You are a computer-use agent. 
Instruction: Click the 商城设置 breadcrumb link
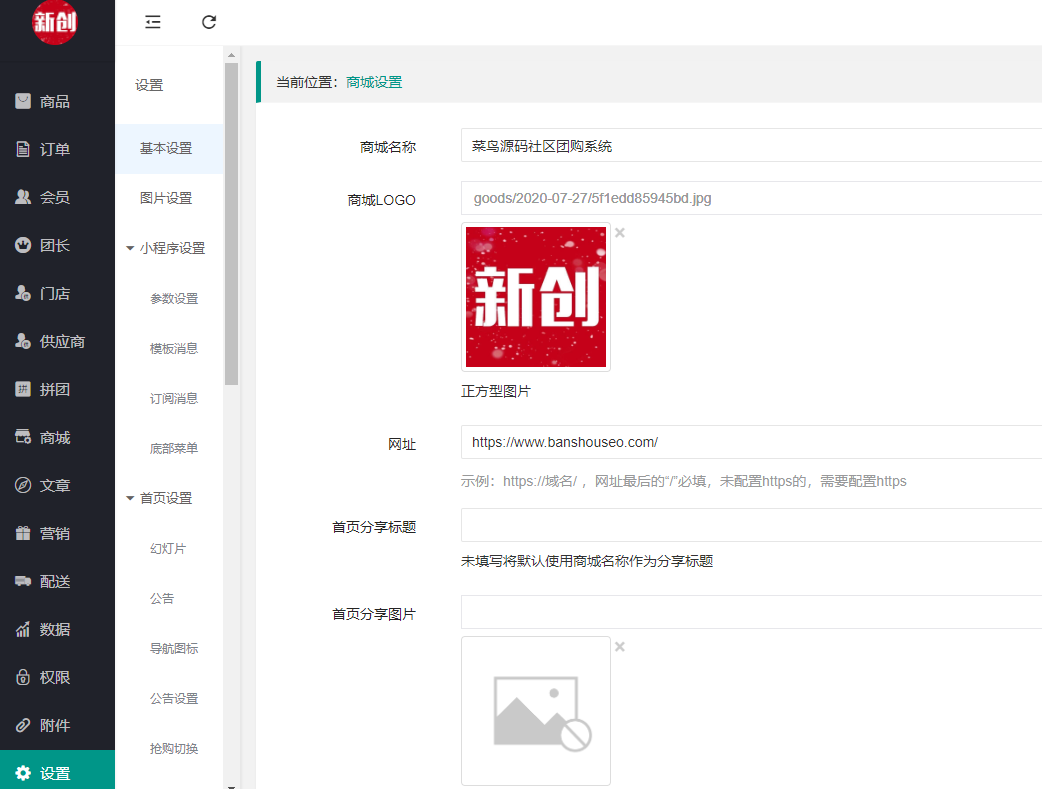tap(374, 82)
